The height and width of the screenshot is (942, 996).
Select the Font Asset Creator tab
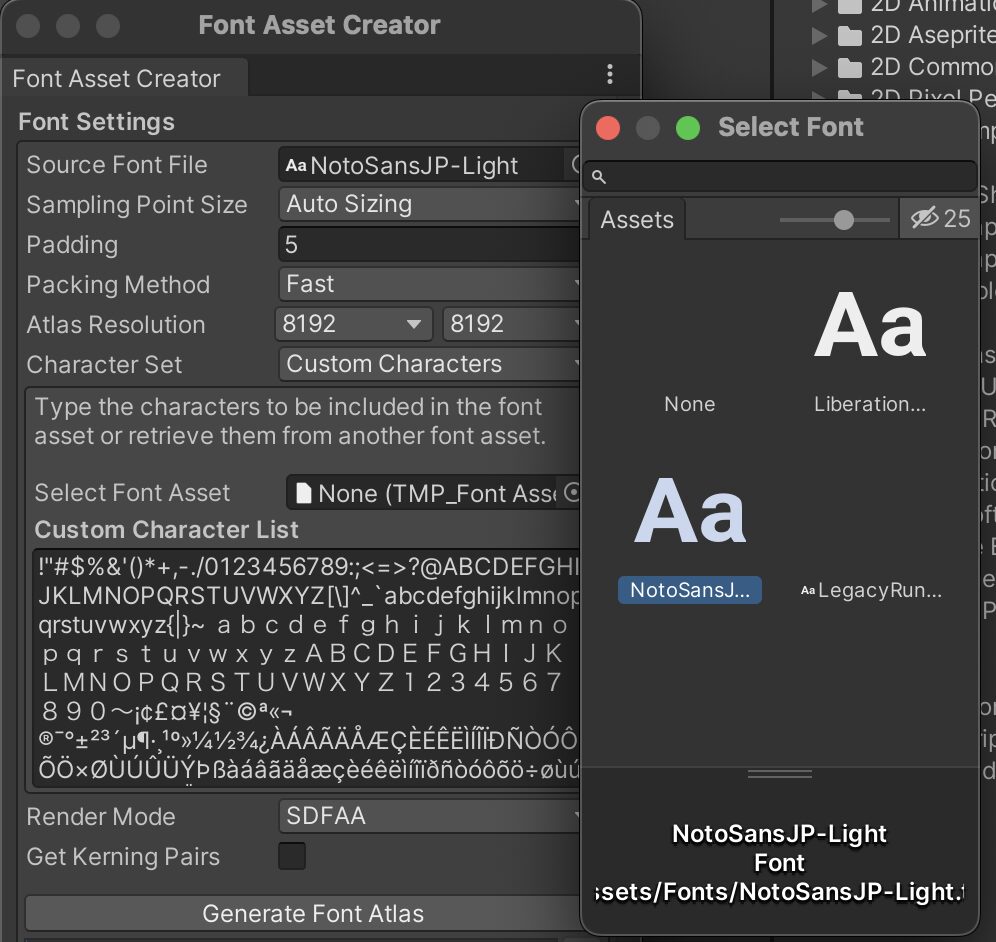(117, 78)
